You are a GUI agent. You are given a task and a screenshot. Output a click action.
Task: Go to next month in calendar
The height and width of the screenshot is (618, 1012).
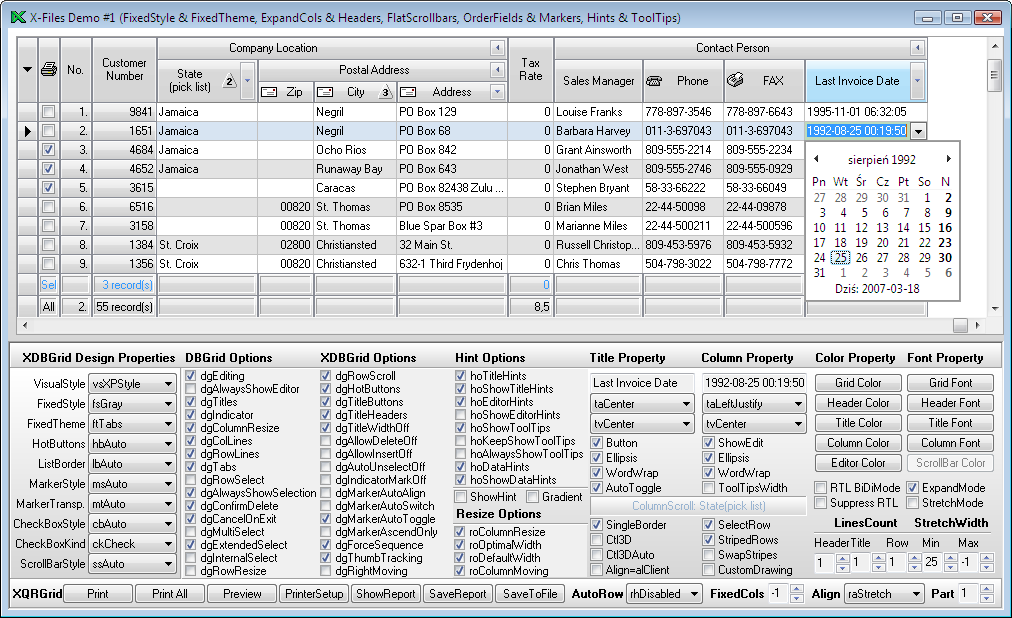949,159
